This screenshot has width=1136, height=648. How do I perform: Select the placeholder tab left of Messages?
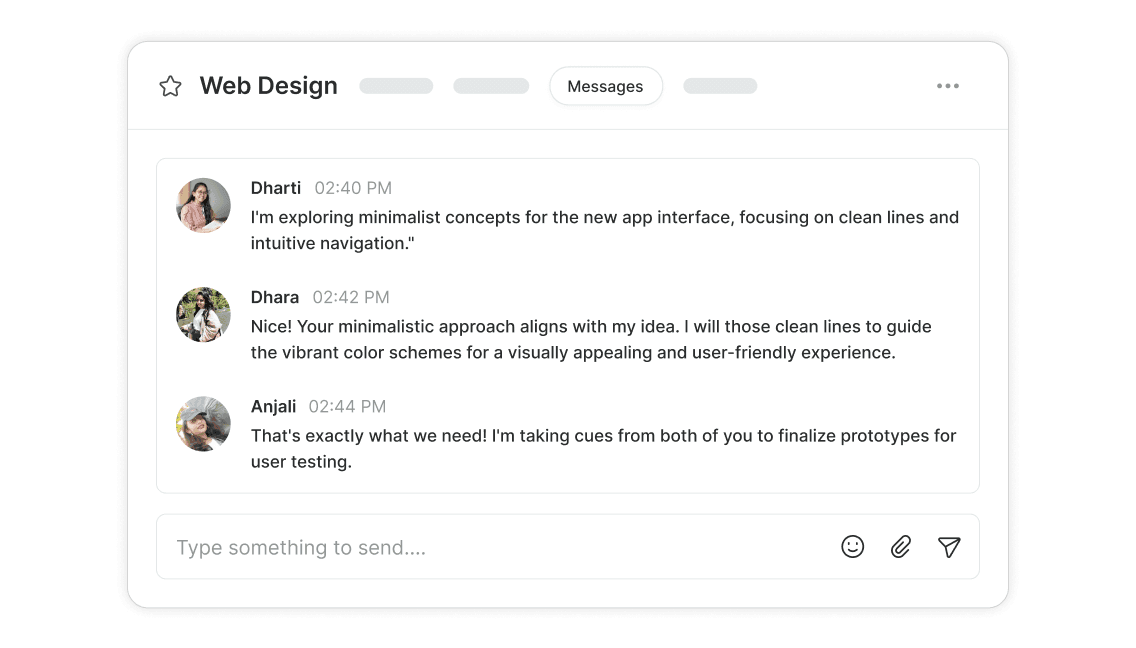click(491, 86)
